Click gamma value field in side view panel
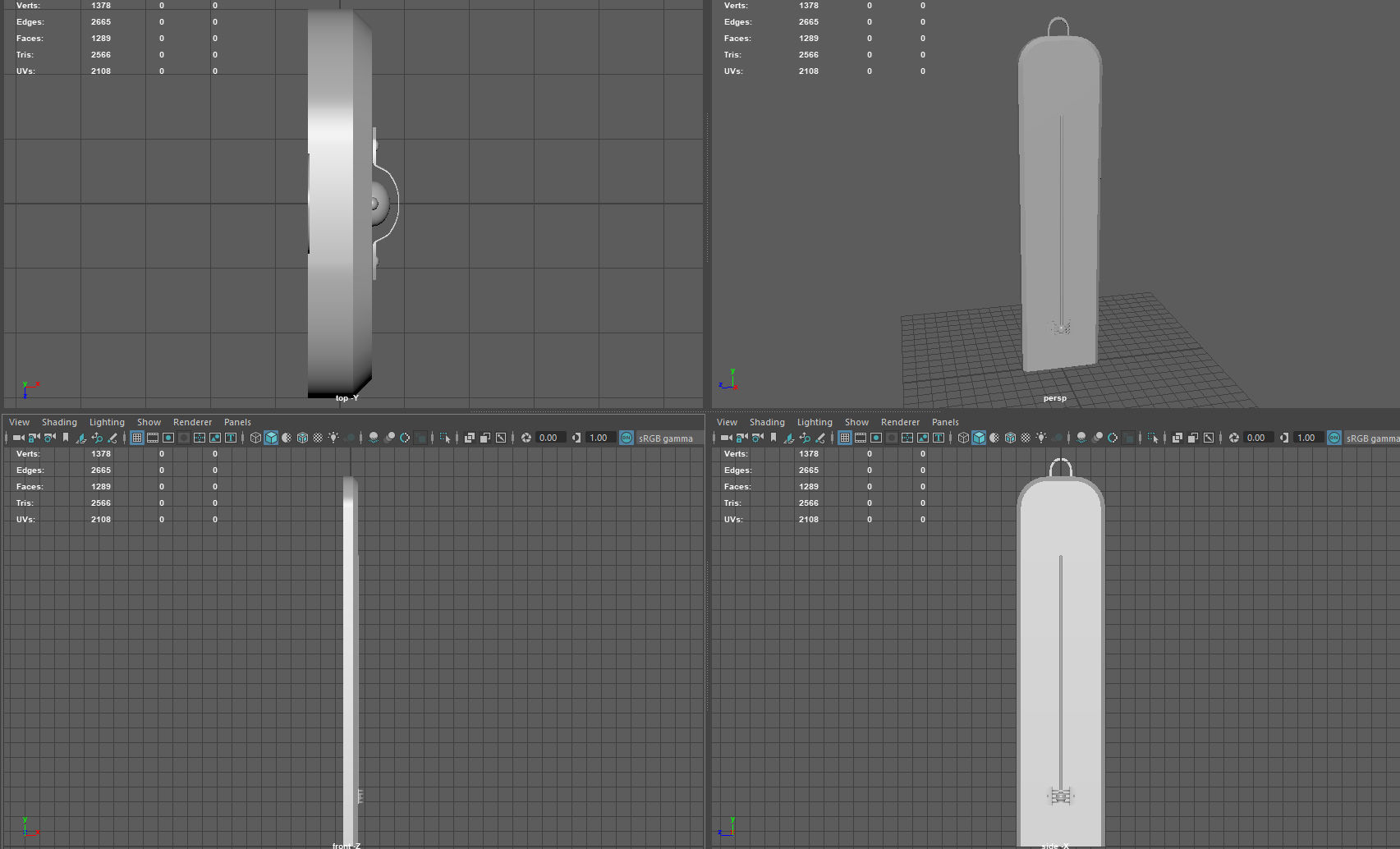 pos(1308,438)
